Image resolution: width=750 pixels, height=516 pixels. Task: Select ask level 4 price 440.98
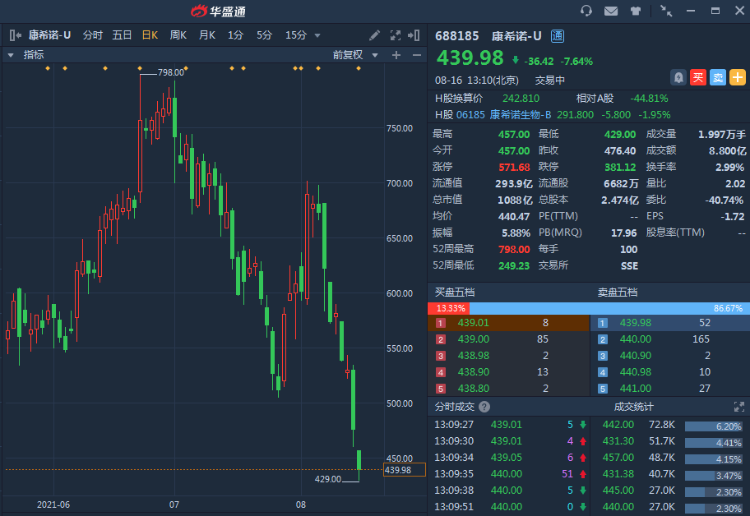pos(635,372)
